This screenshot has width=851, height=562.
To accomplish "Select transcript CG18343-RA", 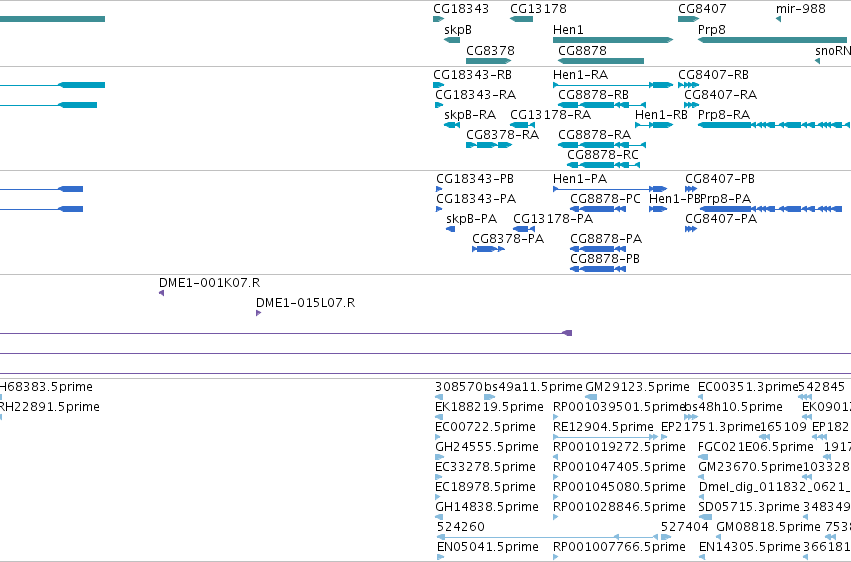I will pos(475,95).
